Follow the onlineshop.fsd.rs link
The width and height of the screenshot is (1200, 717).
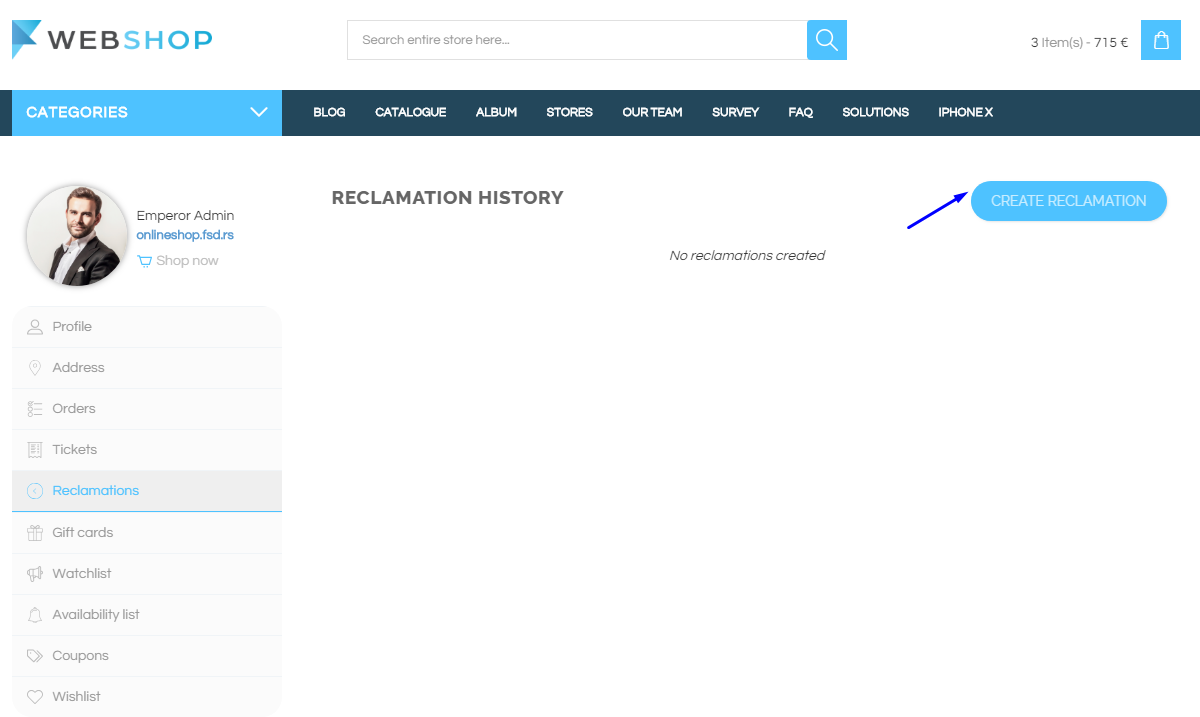pos(185,235)
